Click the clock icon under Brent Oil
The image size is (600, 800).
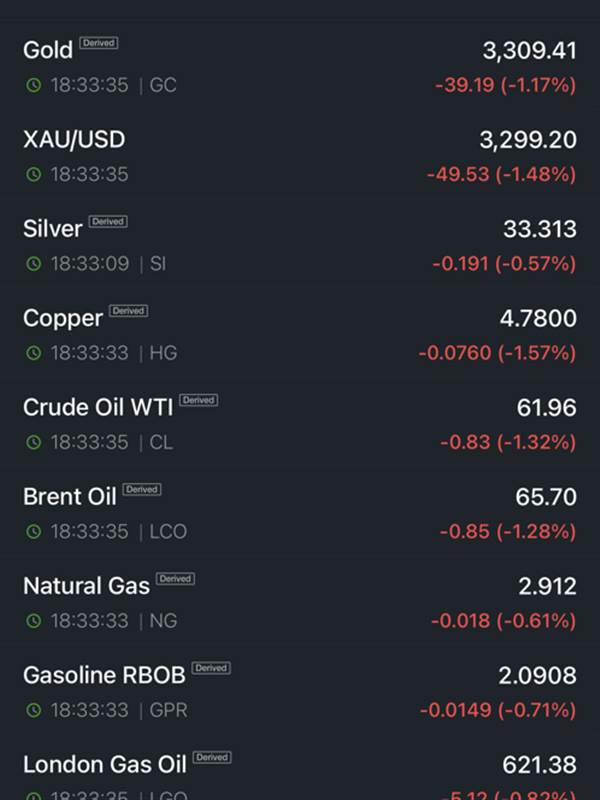34,531
